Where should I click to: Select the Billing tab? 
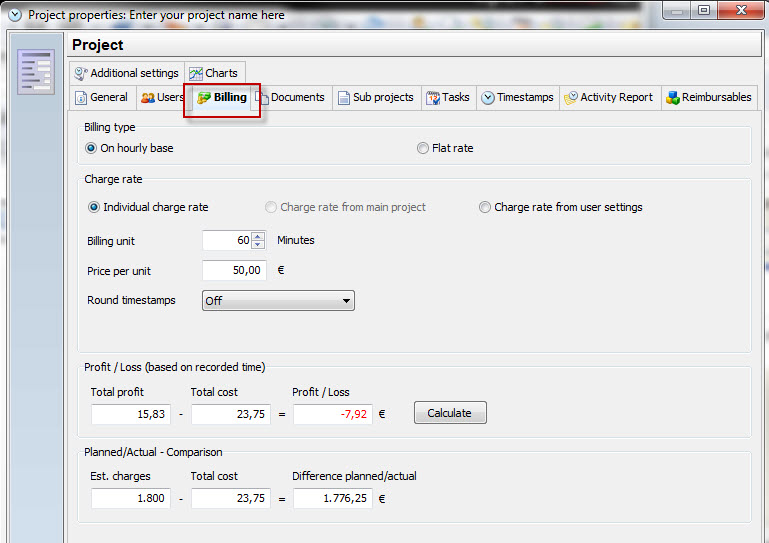(222, 98)
